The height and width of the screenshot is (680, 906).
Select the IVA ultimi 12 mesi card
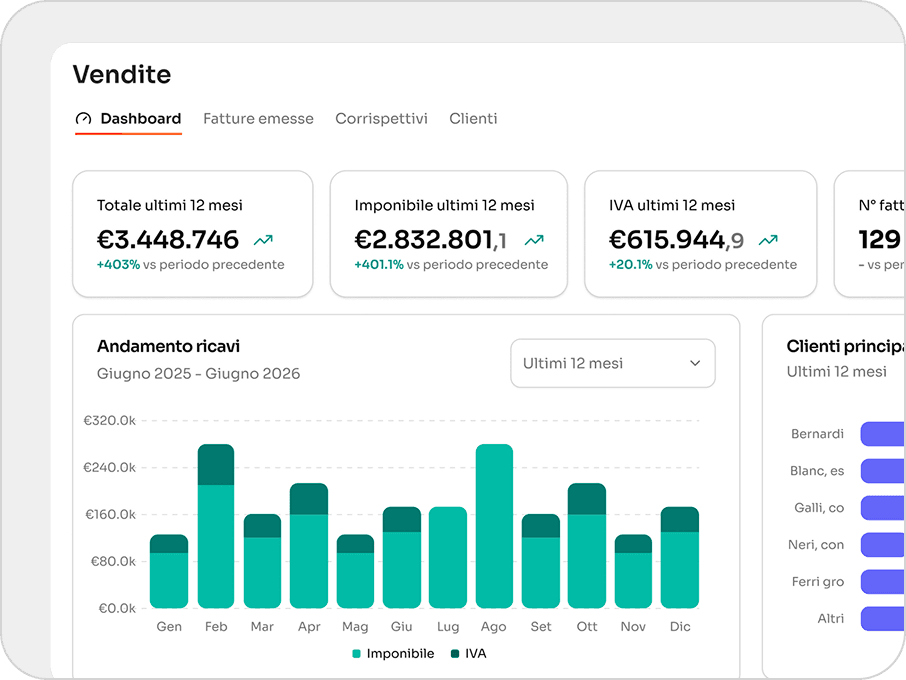tap(701, 234)
